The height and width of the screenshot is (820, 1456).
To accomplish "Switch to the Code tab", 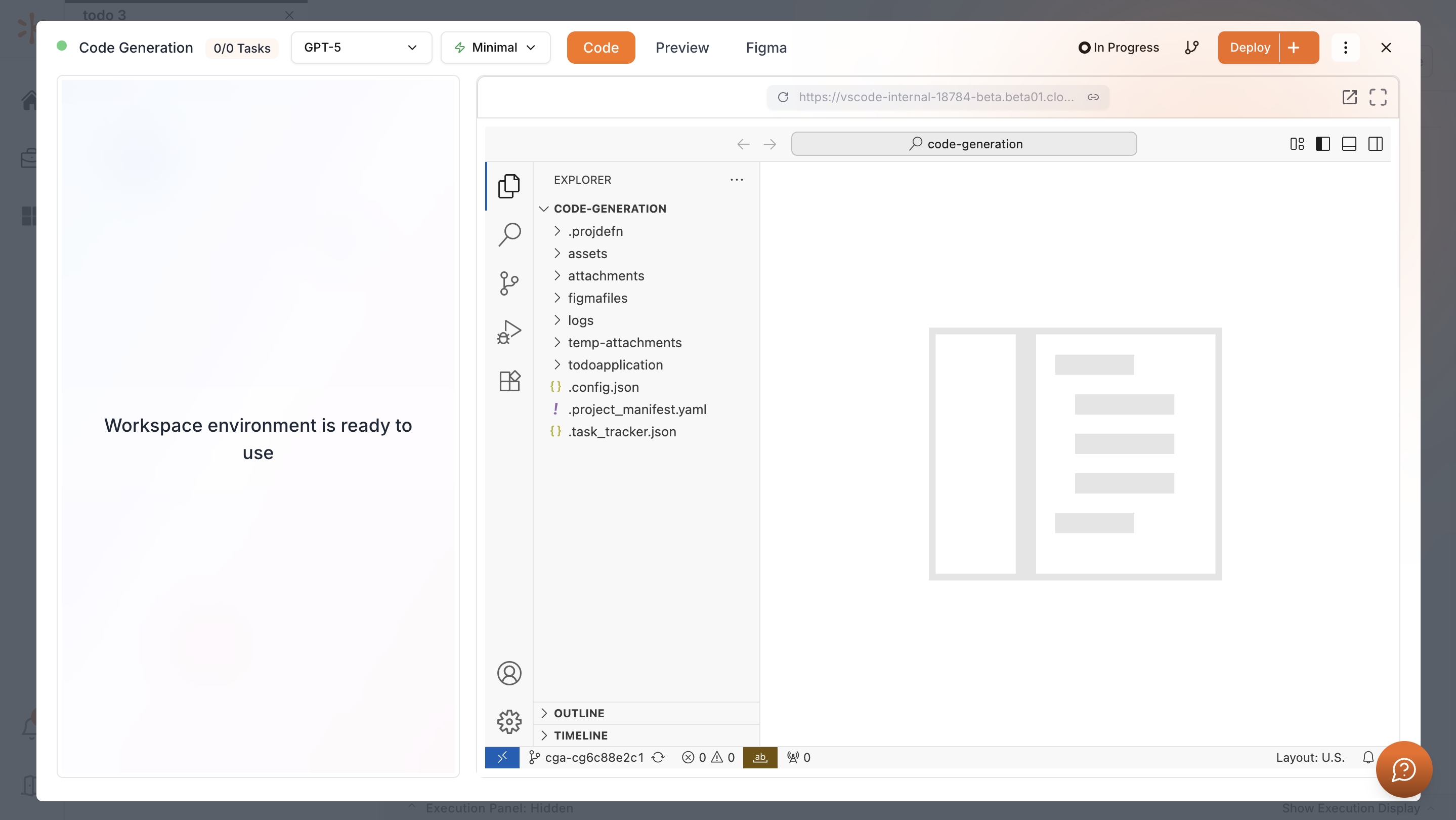I will [x=601, y=48].
